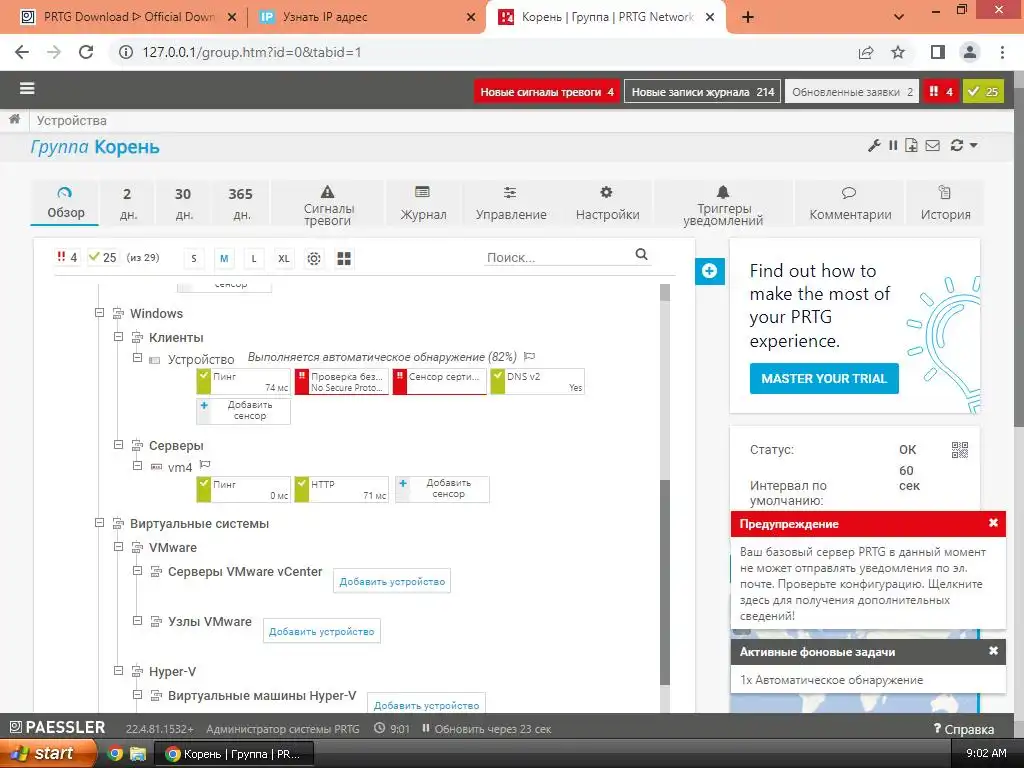Switch to tree map grid view icon
This screenshot has width=1024, height=768.
pyautogui.click(x=344, y=259)
